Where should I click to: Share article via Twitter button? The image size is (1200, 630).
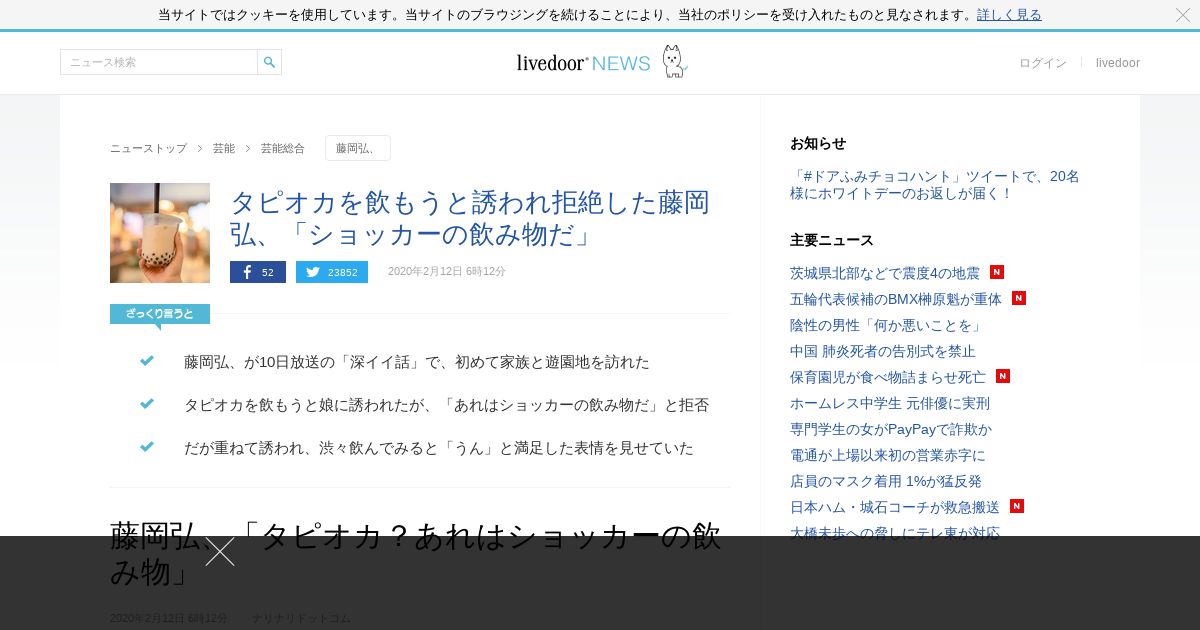pyautogui.click(x=332, y=272)
